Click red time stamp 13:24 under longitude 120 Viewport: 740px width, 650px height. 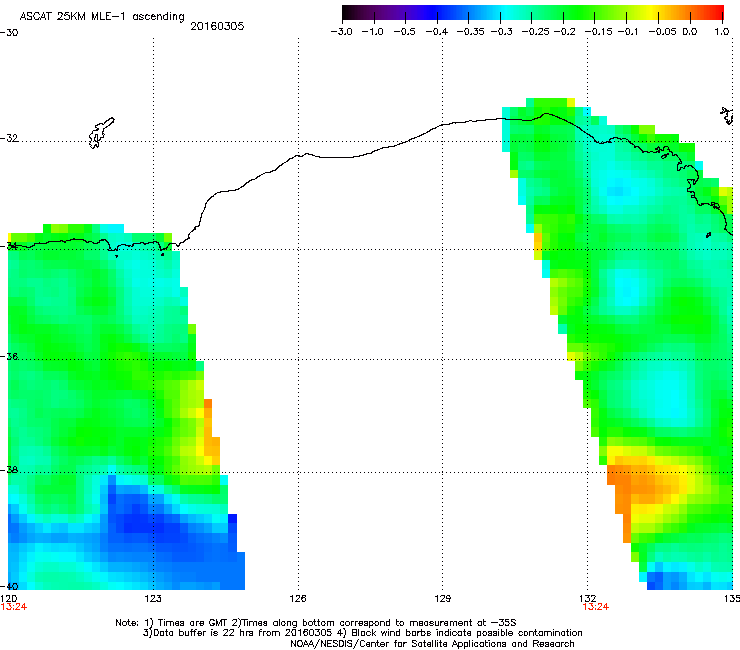(x=14, y=607)
